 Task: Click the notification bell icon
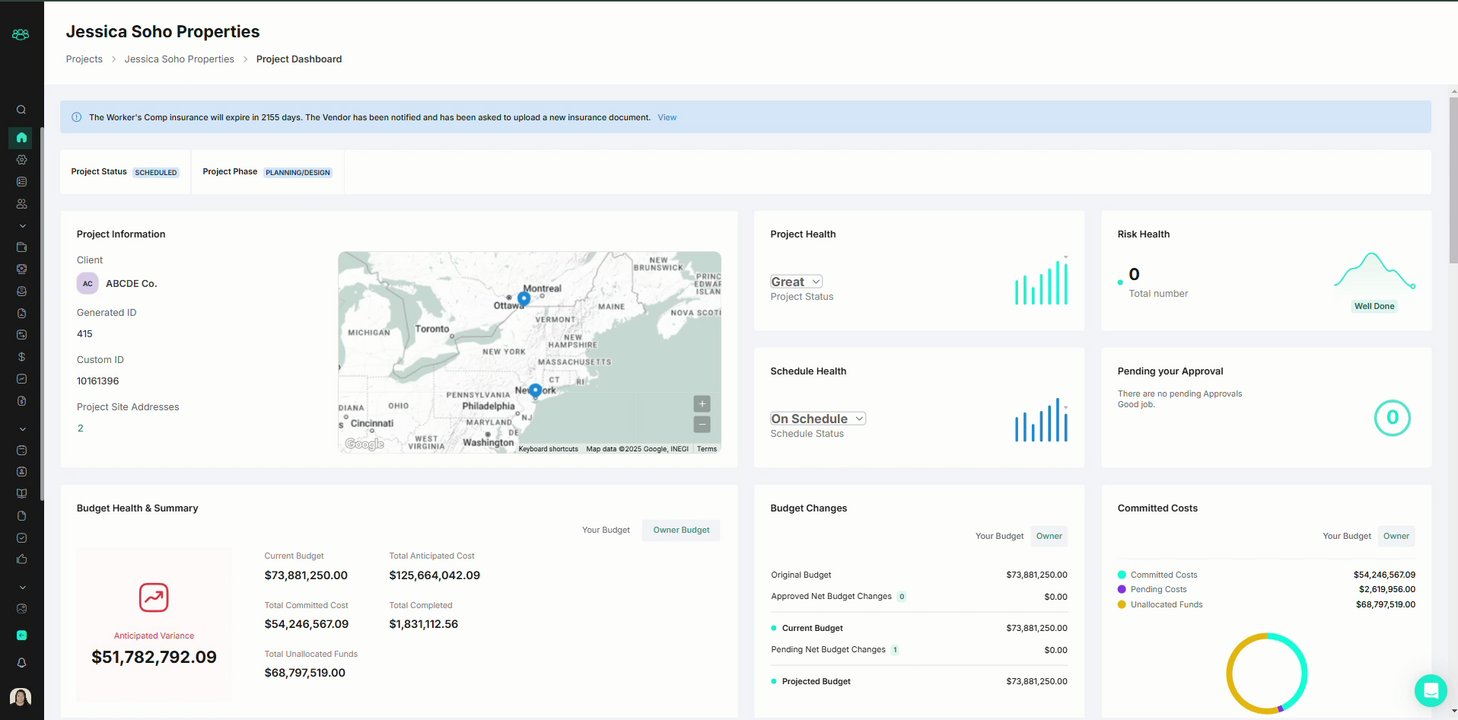click(x=21, y=663)
